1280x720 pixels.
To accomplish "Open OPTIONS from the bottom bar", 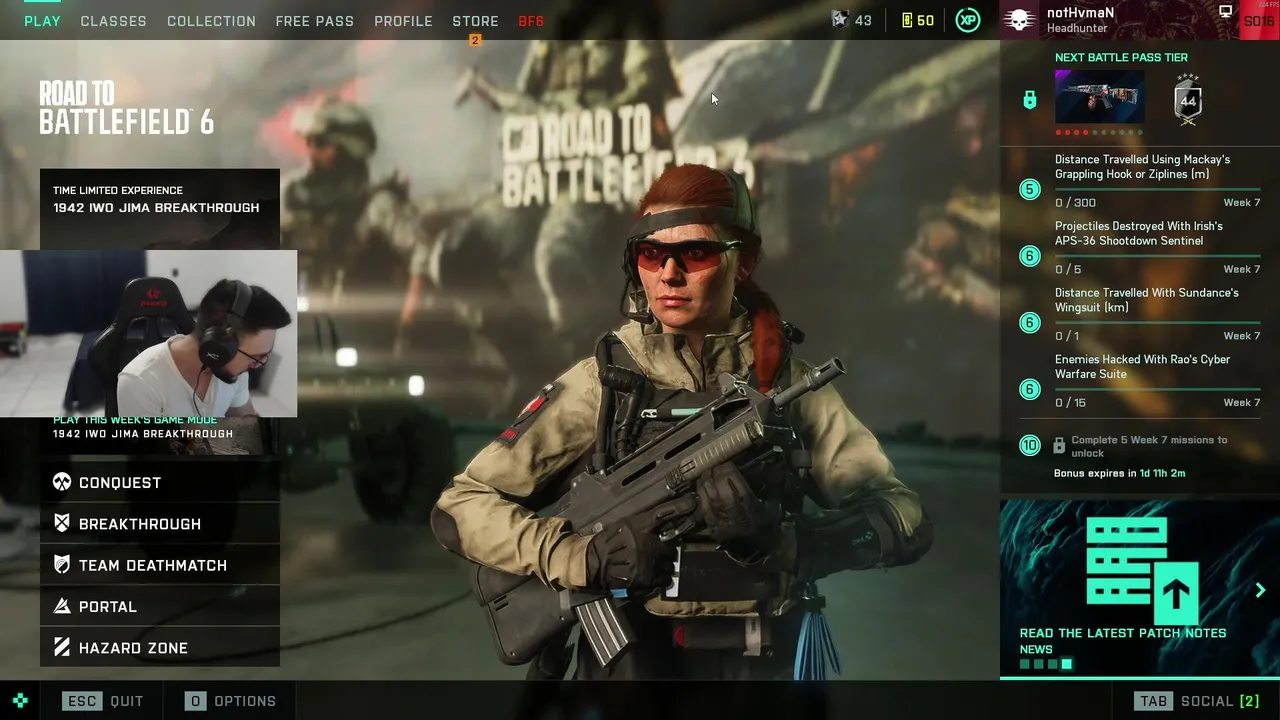I will pyautogui.click(x=231, y=701).
